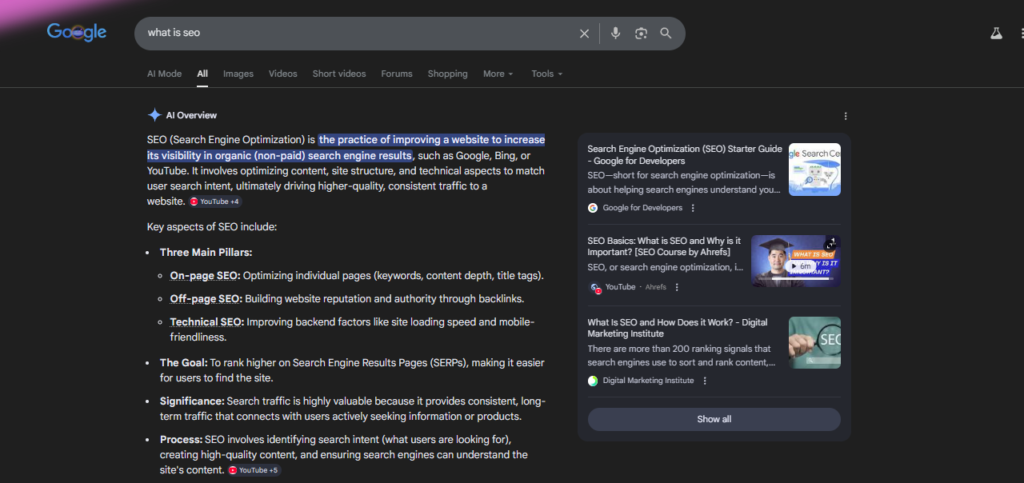Open options menu beside YouTube Ahrefs source
Image resolution: width=1024 pixels, height=483 pixels.
(677, 287)
